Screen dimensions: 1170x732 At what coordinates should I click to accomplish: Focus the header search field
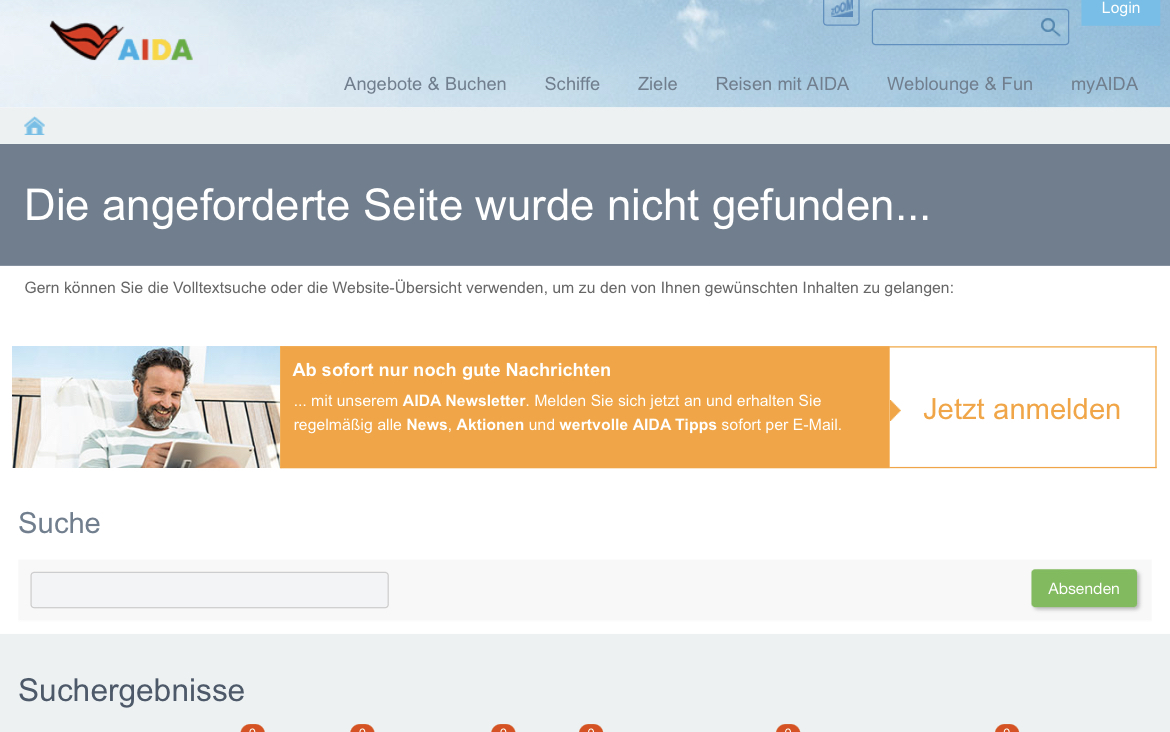[x=955, y=27]
